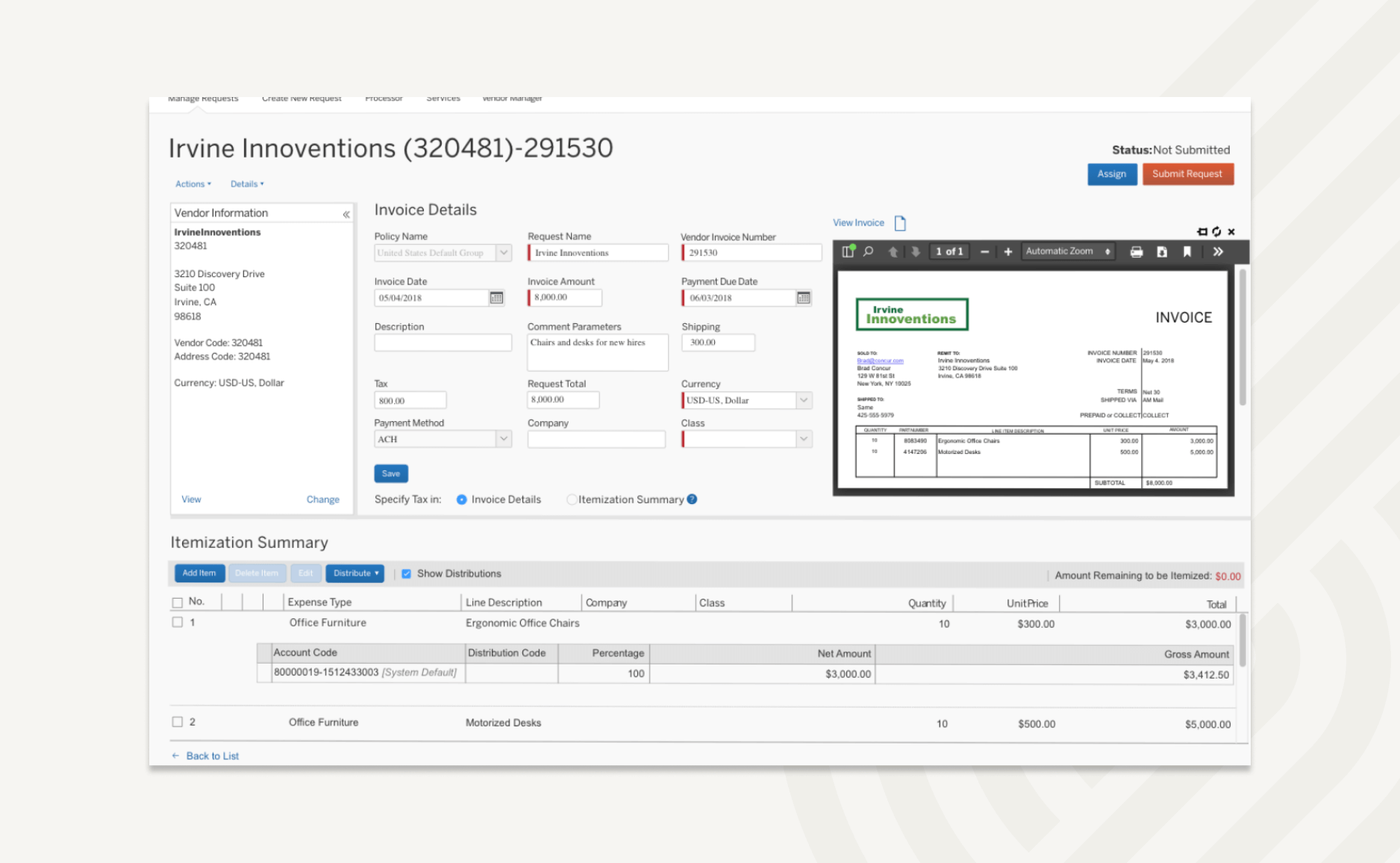Viewport: 1400px width, 863px height.
Task: Detach the invoice viewer panel
Action: [1201, 231]
